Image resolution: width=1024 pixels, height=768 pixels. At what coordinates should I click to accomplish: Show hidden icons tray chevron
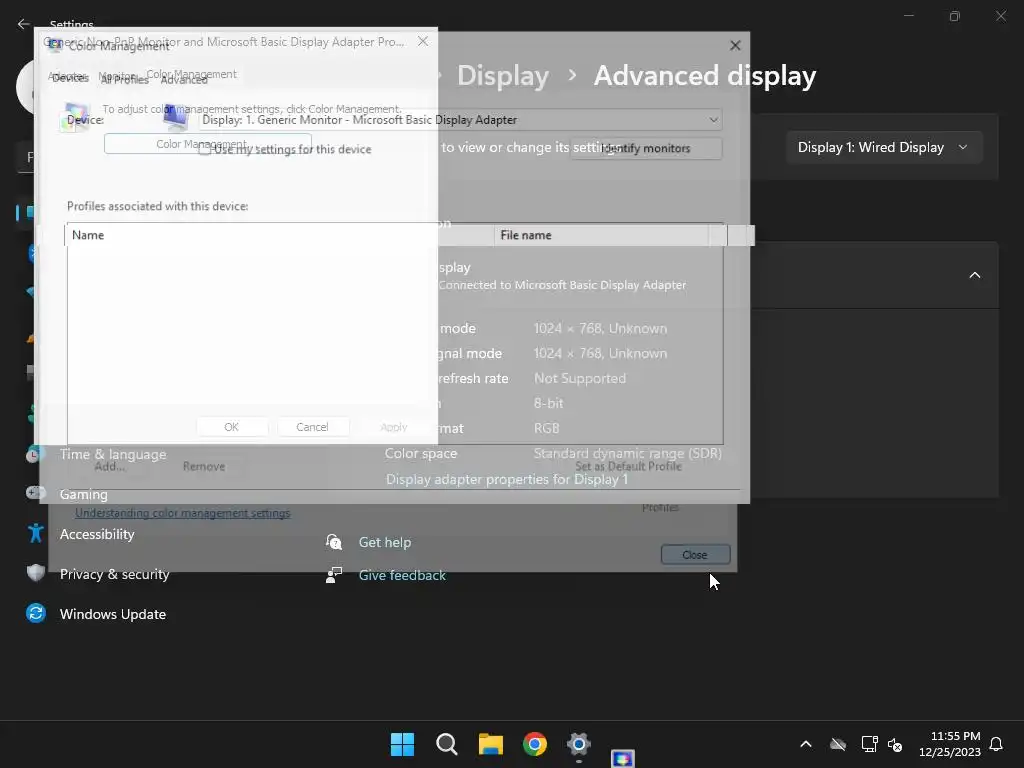click(806, 744)
